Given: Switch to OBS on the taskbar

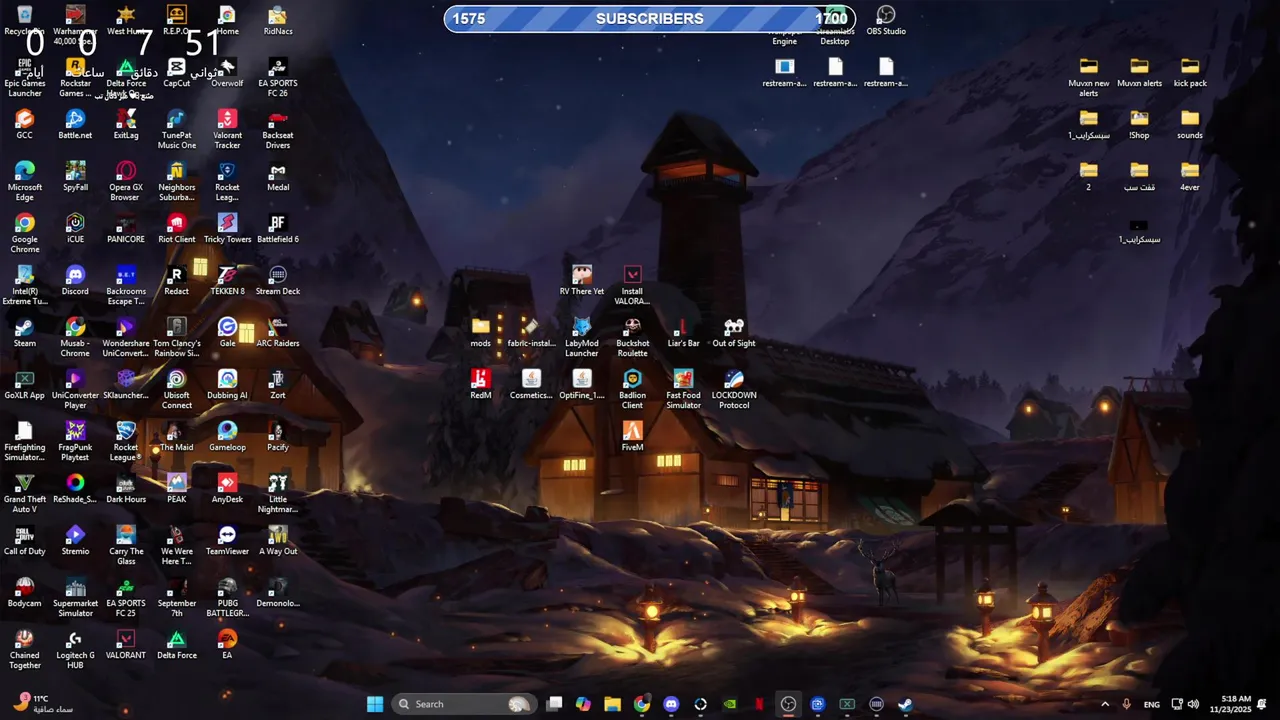Looking at the screenshot, I should click(x=788, y=704).
